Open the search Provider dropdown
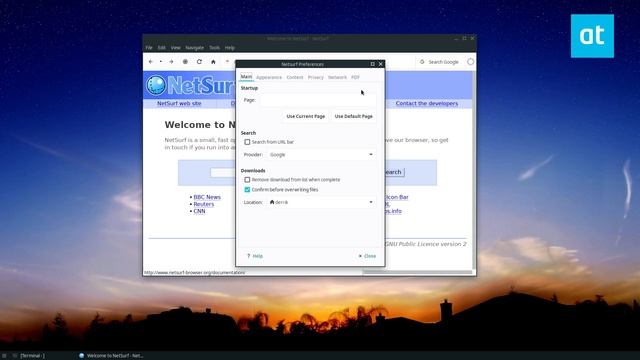 pos(321,155)
